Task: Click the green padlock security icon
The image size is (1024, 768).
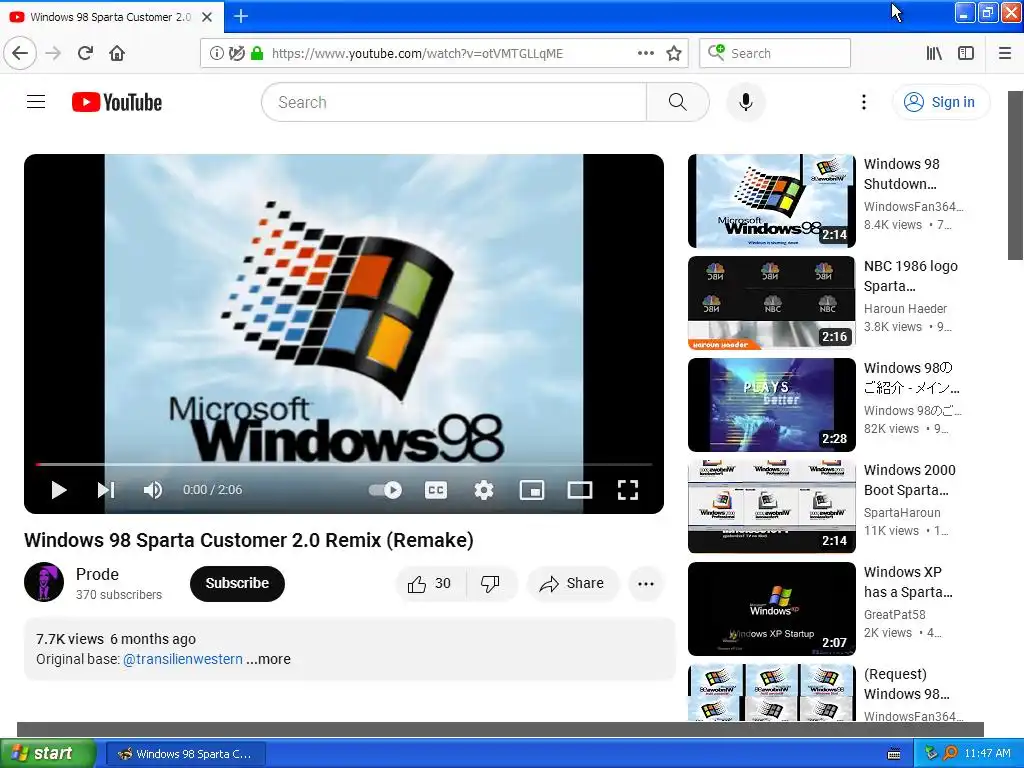Action: (x=257, y=53)
